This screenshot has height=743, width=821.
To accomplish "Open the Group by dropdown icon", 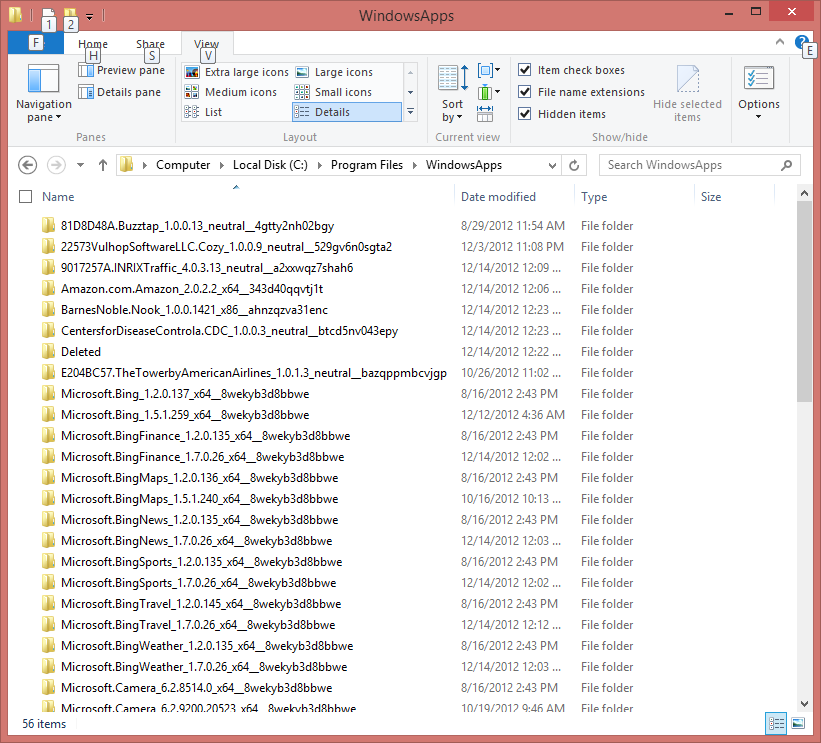I will pyautogui.click(x=489, y=70).
